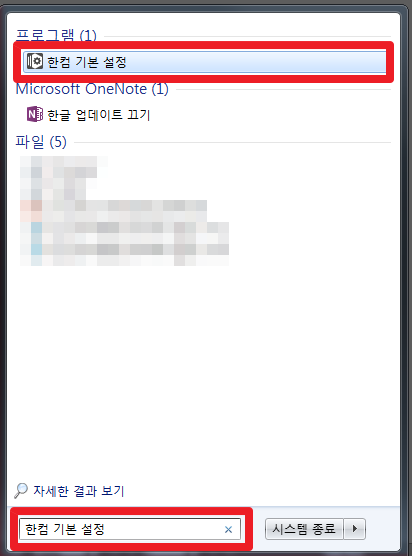Click the 프로그램 (1) category header
The width and height of the screenshot is (412, 556).
point(56,35)
